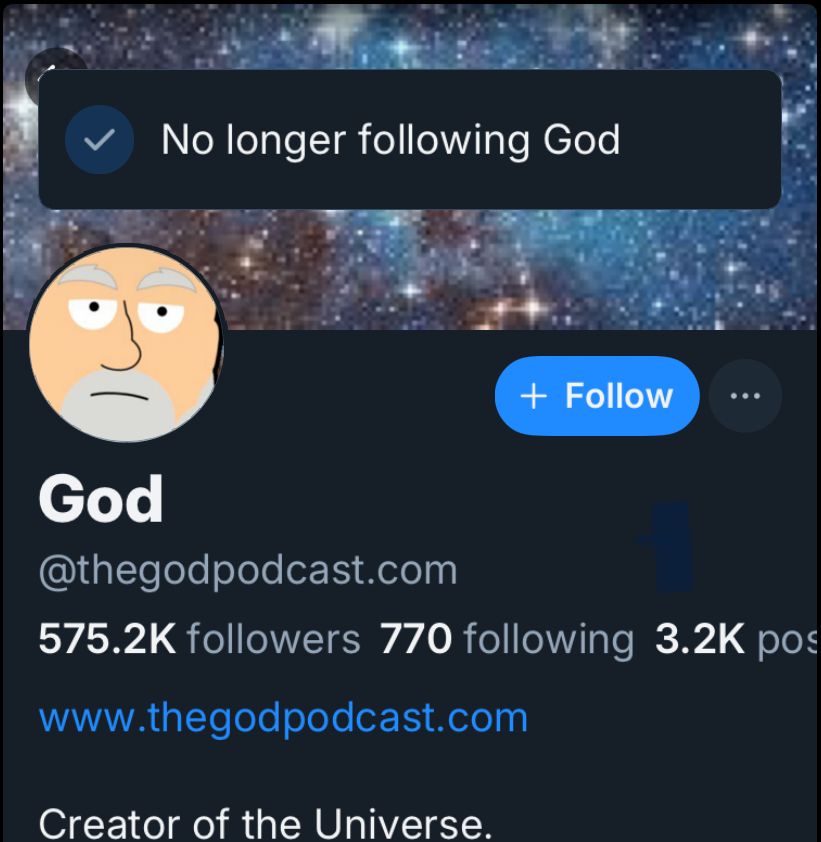
Task: Click the @thegodpodcast.com handle
Action: pyautogui.click(x=248, y=570)
